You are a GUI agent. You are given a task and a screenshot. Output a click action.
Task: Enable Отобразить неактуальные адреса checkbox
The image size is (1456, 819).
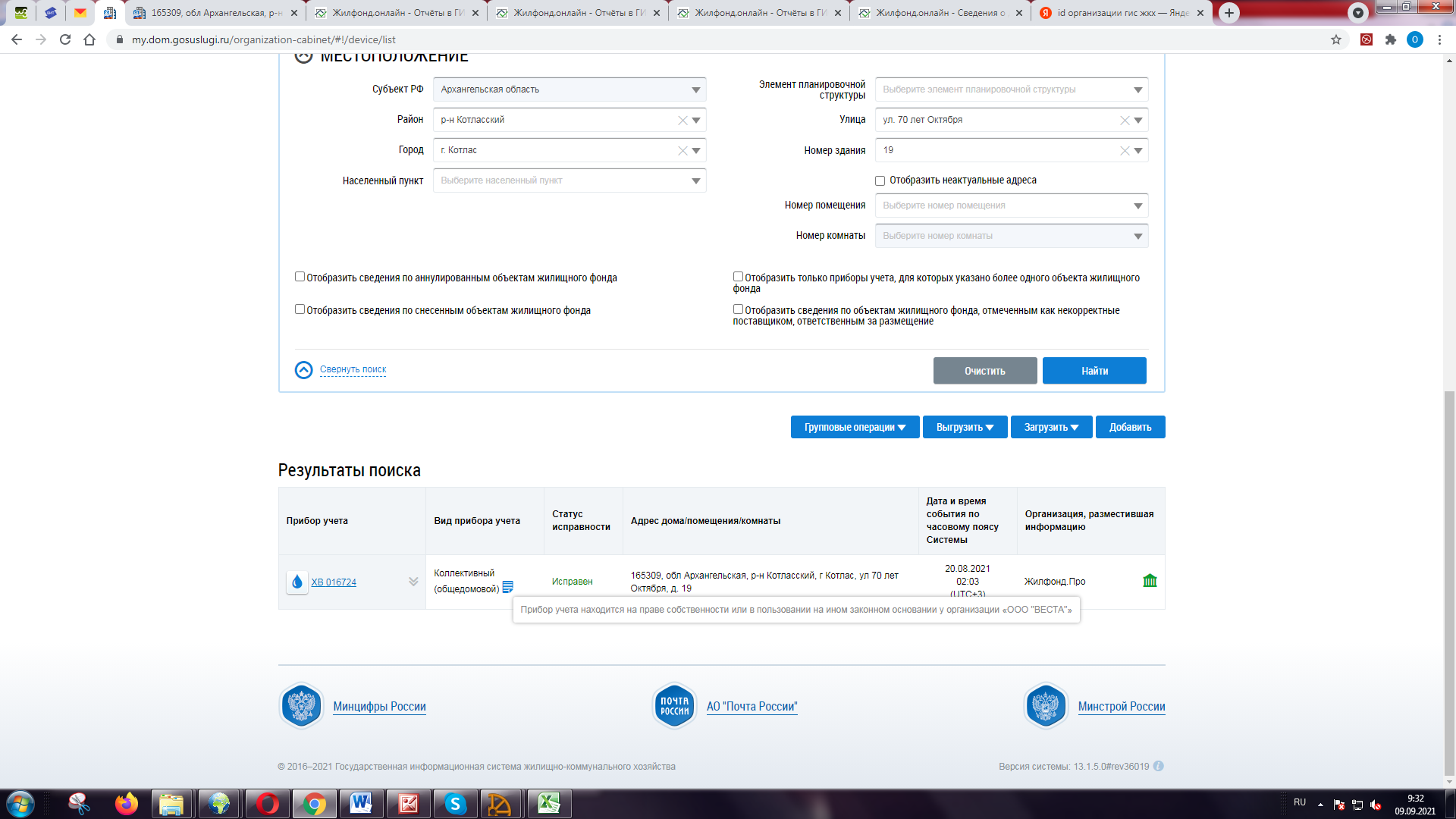[880, 180]
